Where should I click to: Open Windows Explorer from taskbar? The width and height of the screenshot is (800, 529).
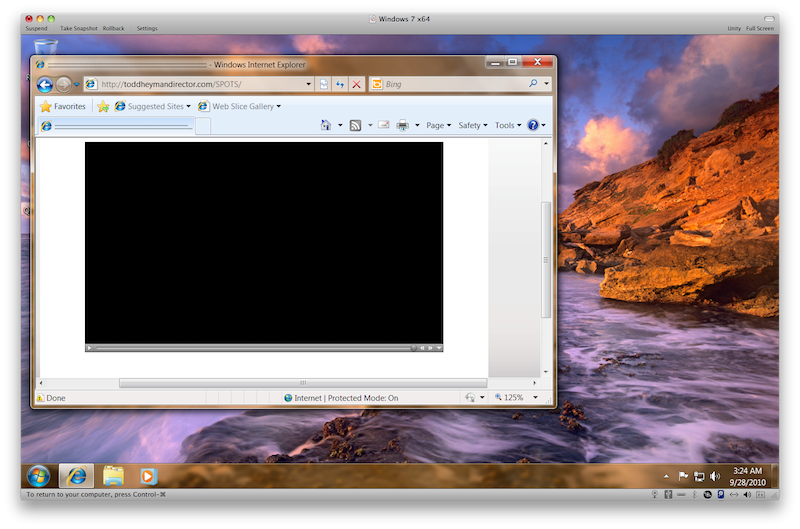pyautogui.click(x=113, y=476)
